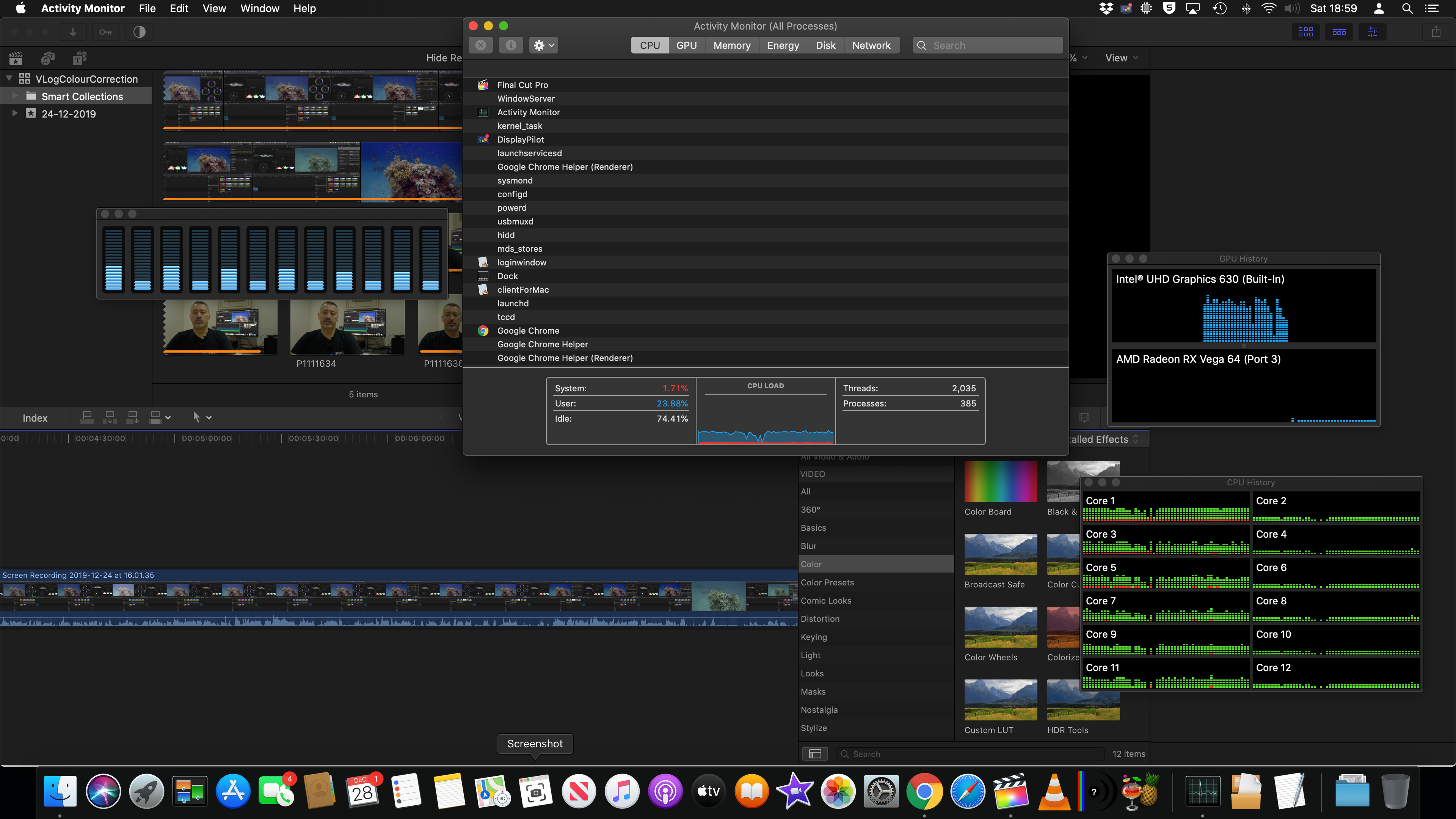Toggle the Libraries sidebar clapper icon
The image size is (1456, 819).
click(x=16, y=58)
